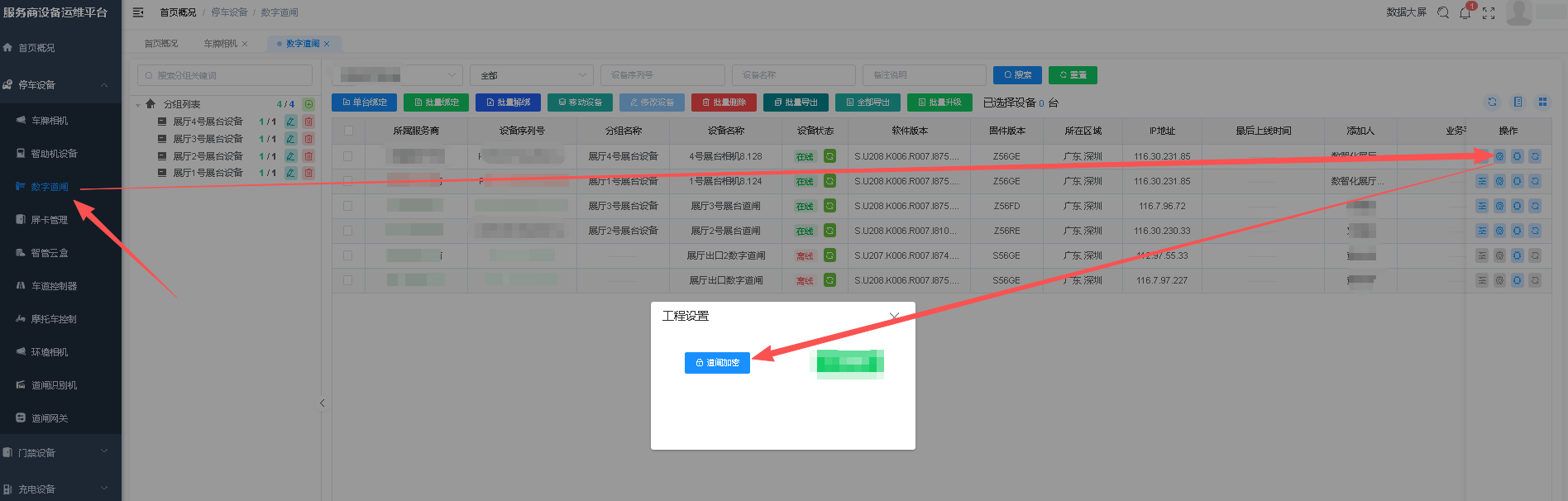Click the 设备序列号 input field

(x=662, y=75)
